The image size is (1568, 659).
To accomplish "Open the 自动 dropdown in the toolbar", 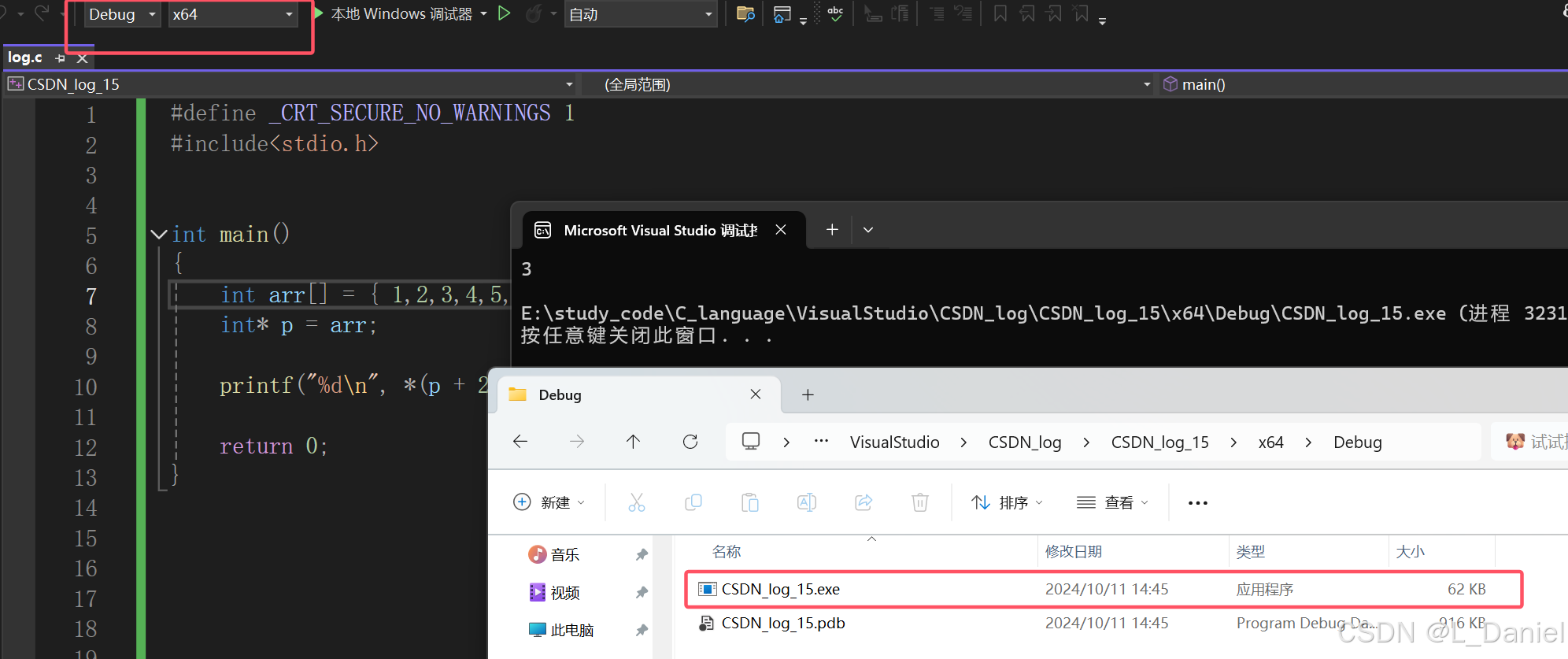I will 641,14.
